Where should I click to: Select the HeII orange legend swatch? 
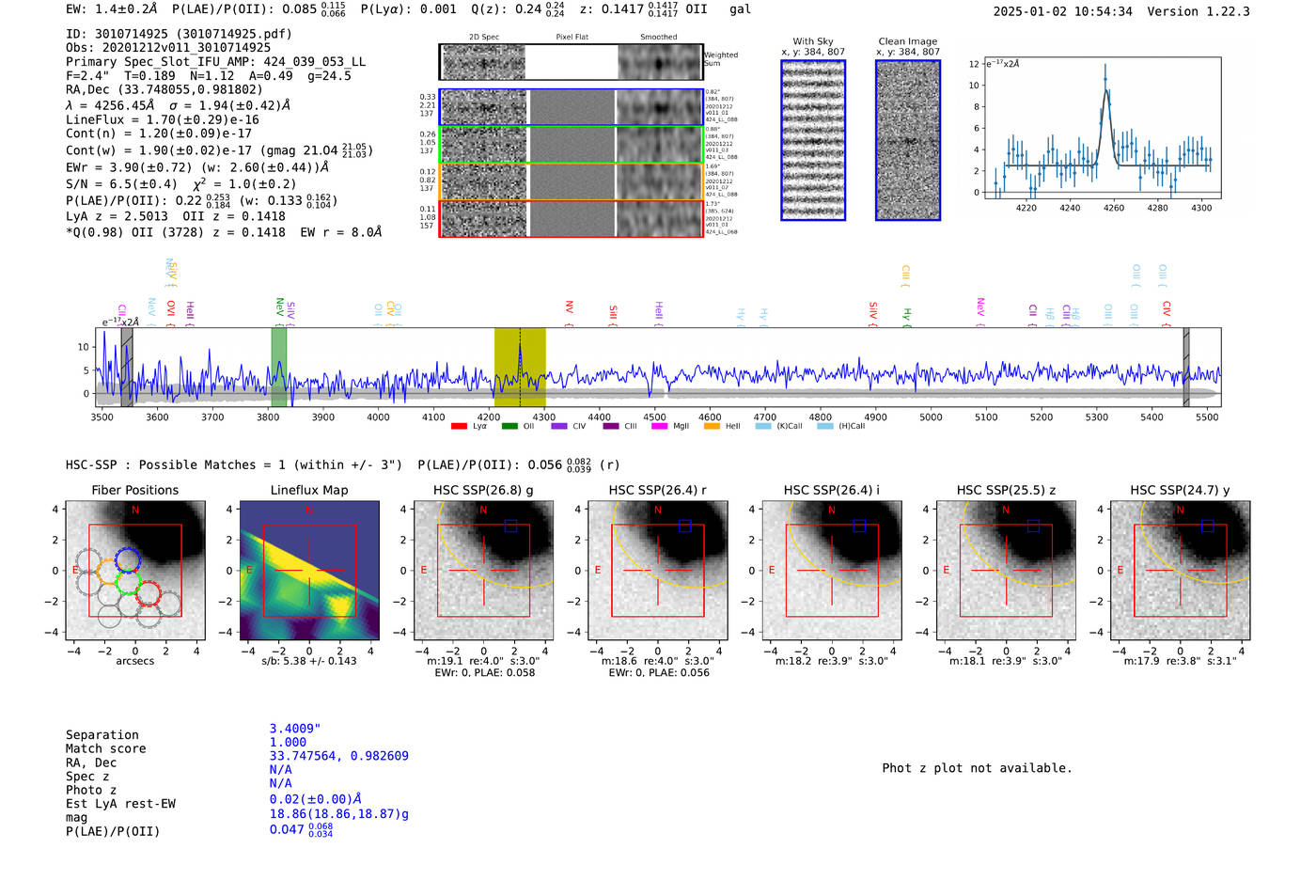(712, 426)
